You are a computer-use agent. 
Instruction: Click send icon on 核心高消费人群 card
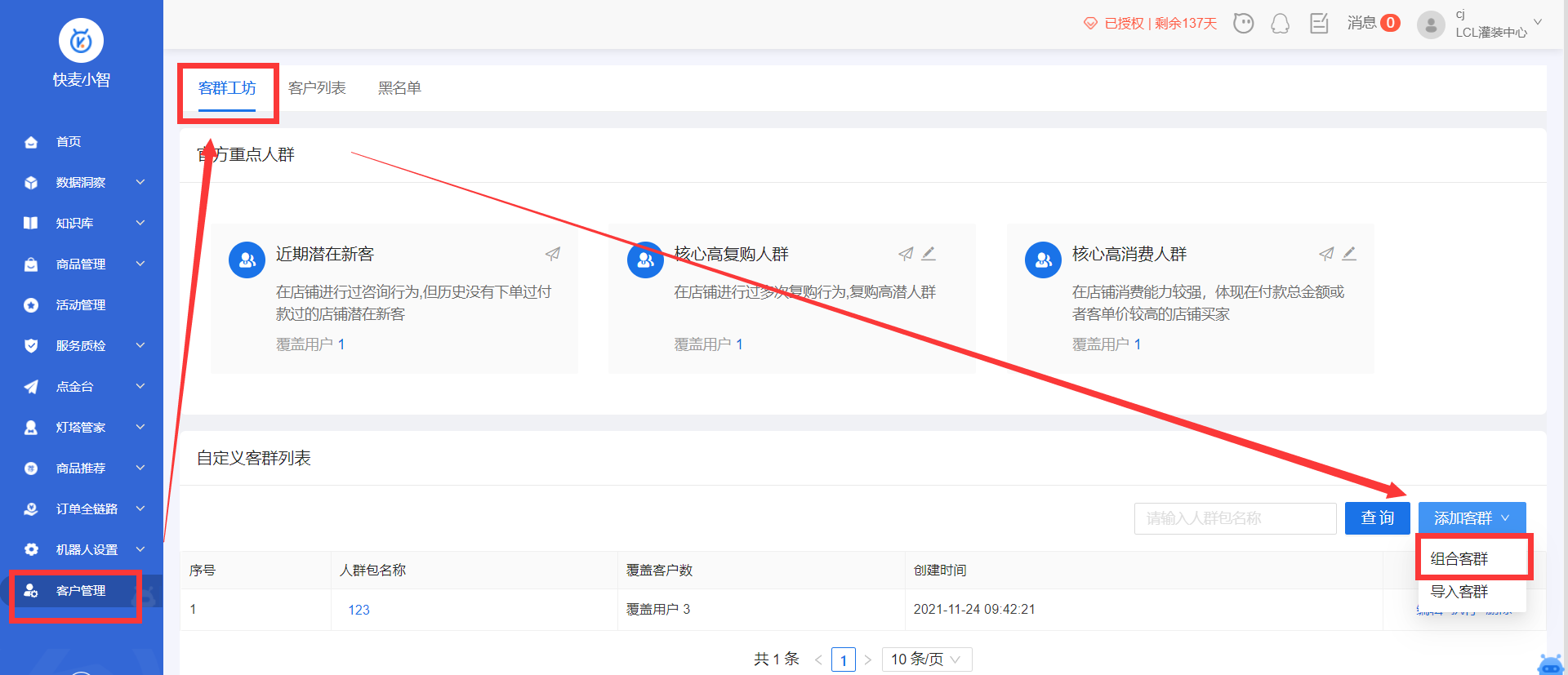pyautogui.click(x=1326, y=254)
